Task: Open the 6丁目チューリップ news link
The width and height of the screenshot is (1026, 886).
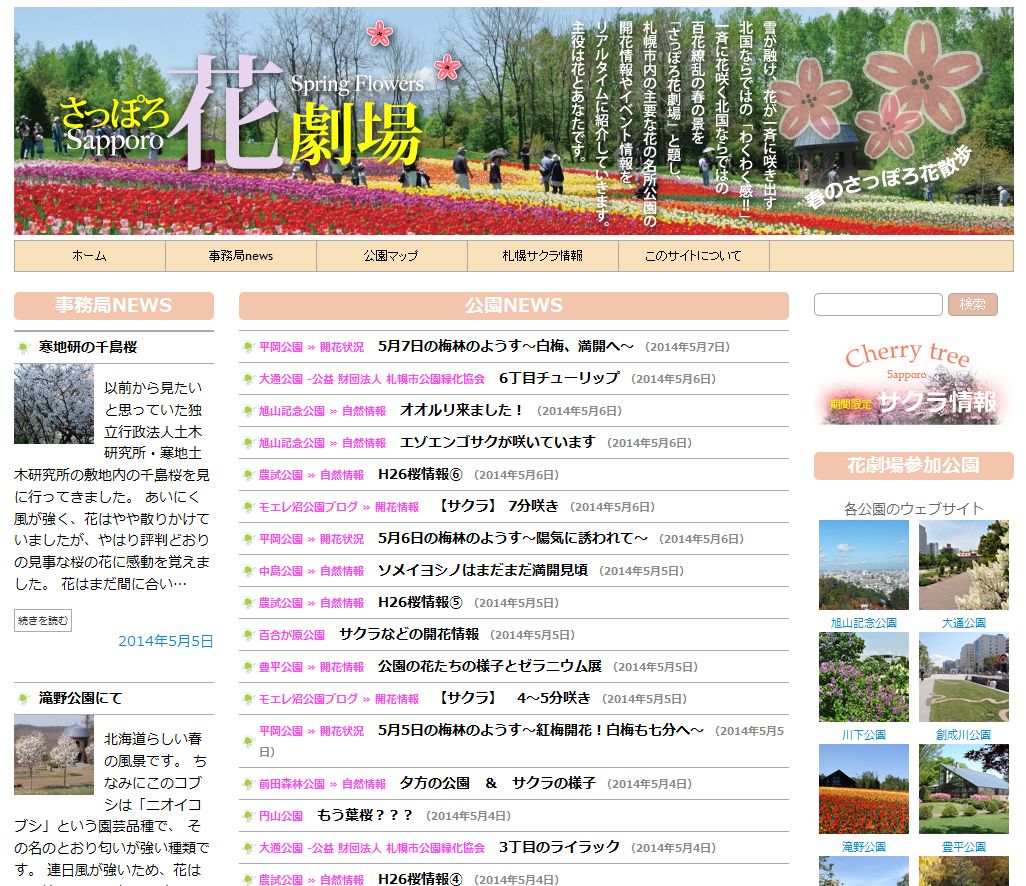Action: pos(559,378)
